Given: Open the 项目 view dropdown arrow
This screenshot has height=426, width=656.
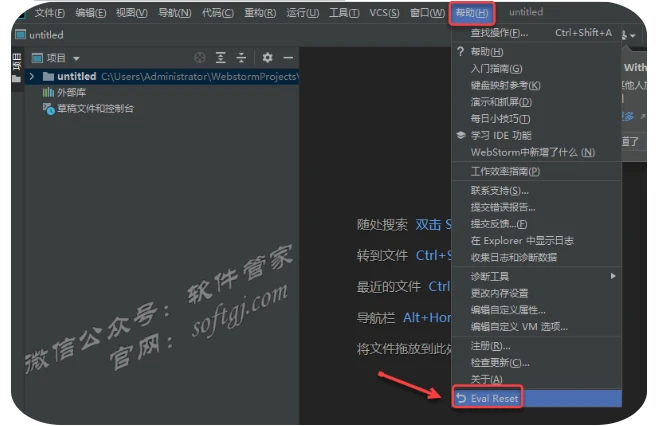Looking at the screenshot, I should click(77, 59).
